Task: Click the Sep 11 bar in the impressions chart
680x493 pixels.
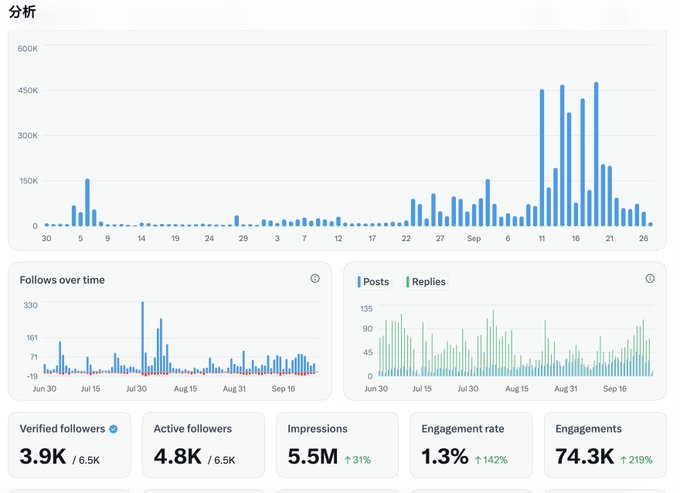Action: coord(542,157)
